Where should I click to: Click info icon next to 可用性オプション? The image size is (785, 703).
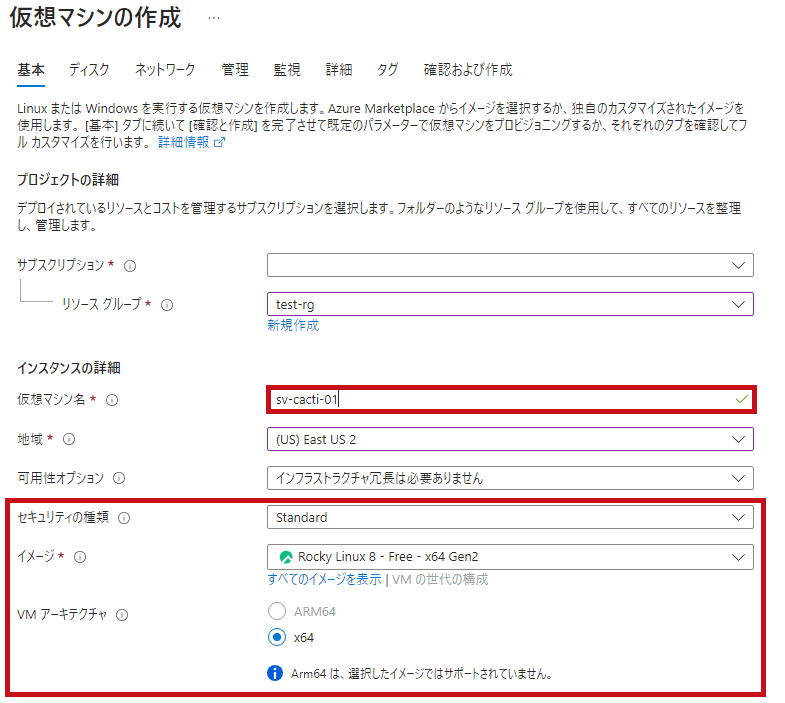point(119,478)
